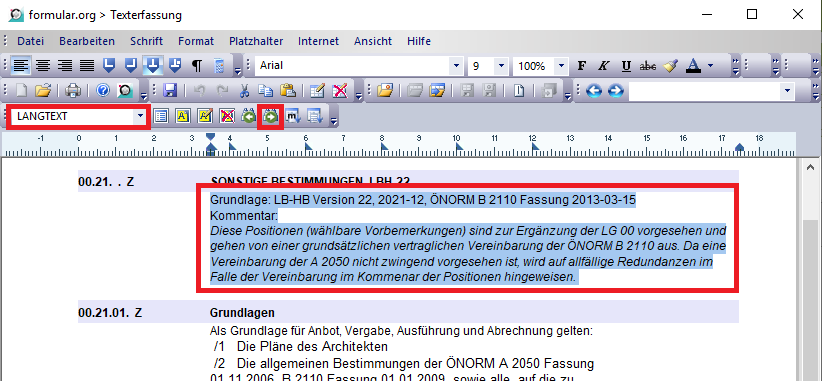Open the font name dropdown

pos(457,66)
